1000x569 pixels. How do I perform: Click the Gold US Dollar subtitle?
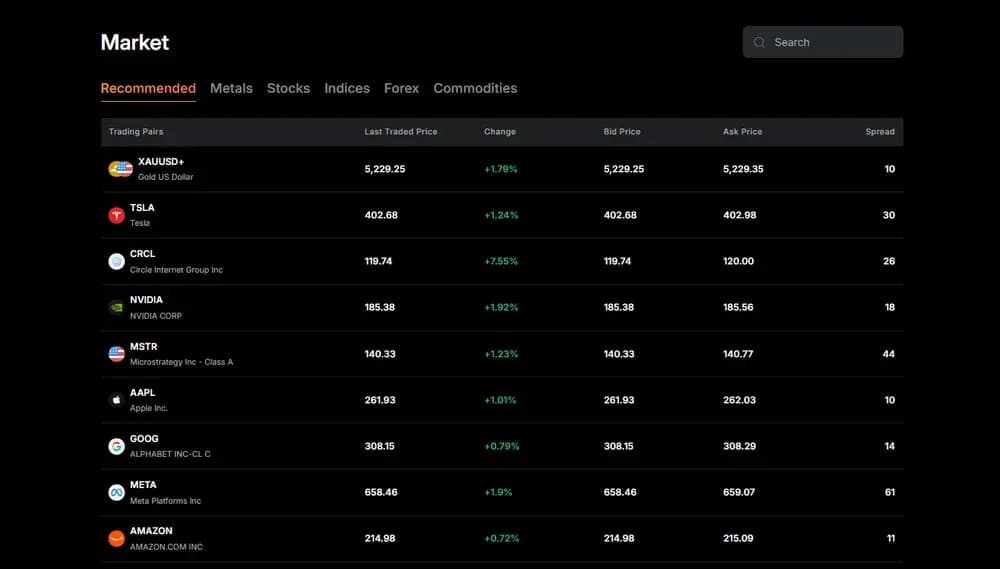coord(166,177)
